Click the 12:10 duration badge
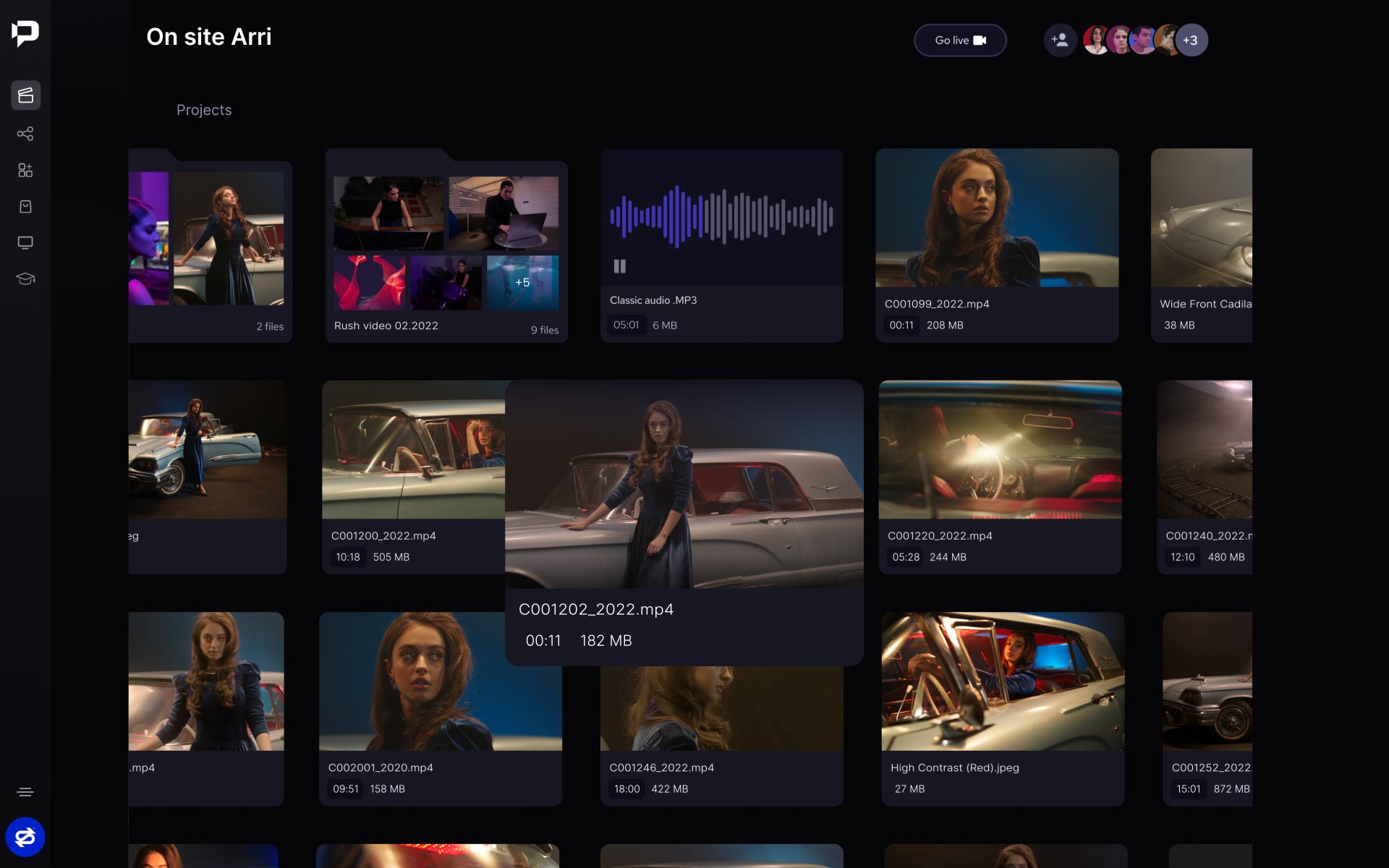 coord(1183,557)
